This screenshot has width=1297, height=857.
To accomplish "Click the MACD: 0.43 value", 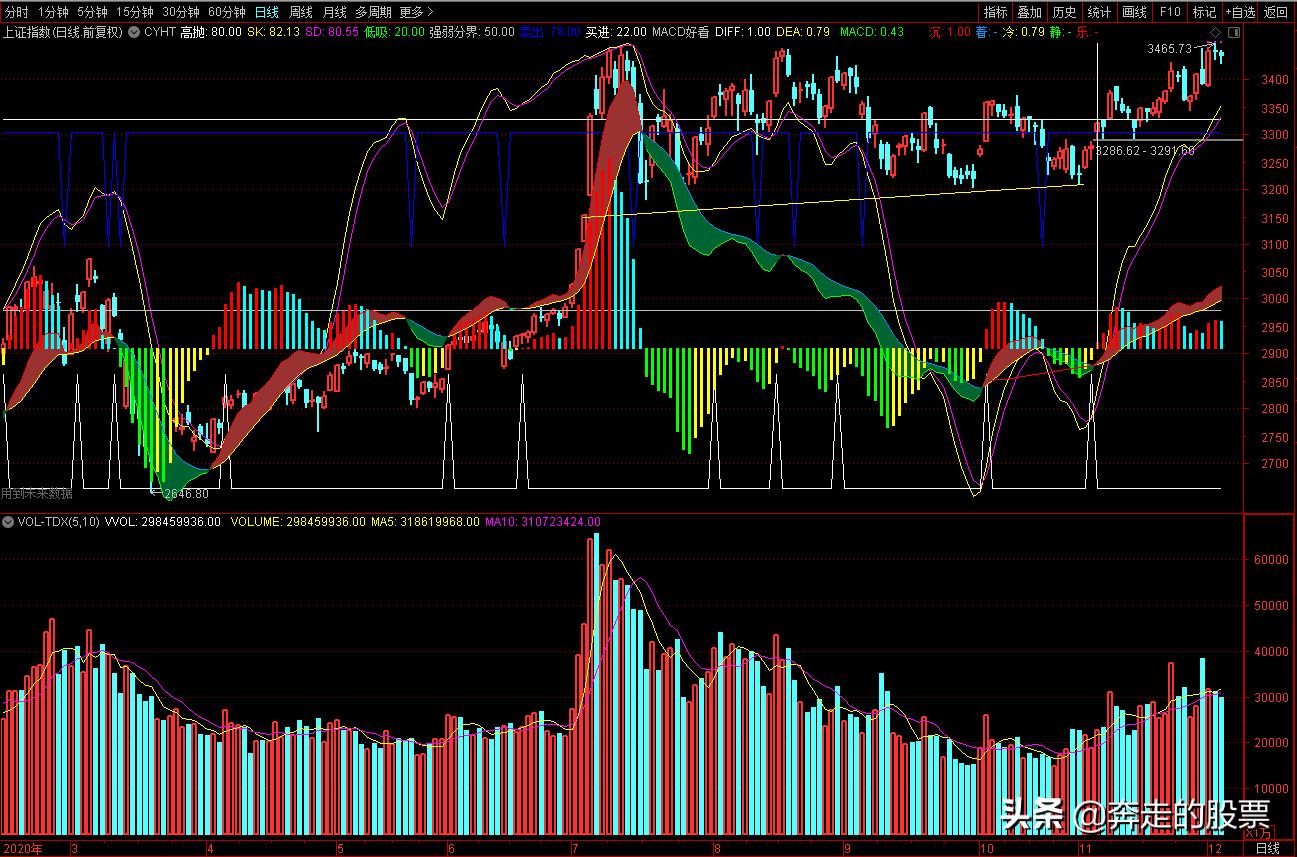I will (x=871, y=32).
